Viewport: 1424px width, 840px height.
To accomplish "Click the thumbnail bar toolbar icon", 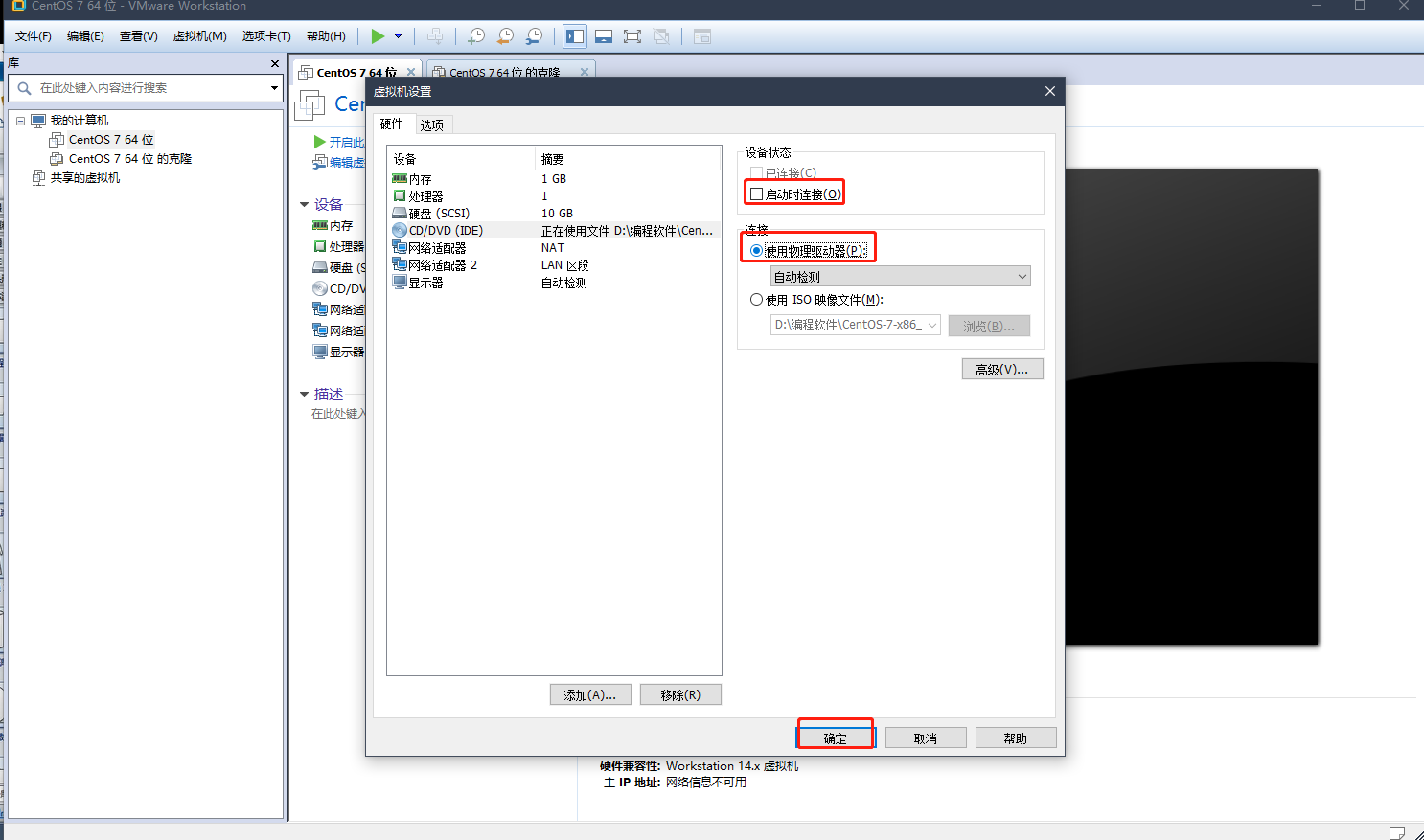I will pyautogui.click(x=604, y=36).
